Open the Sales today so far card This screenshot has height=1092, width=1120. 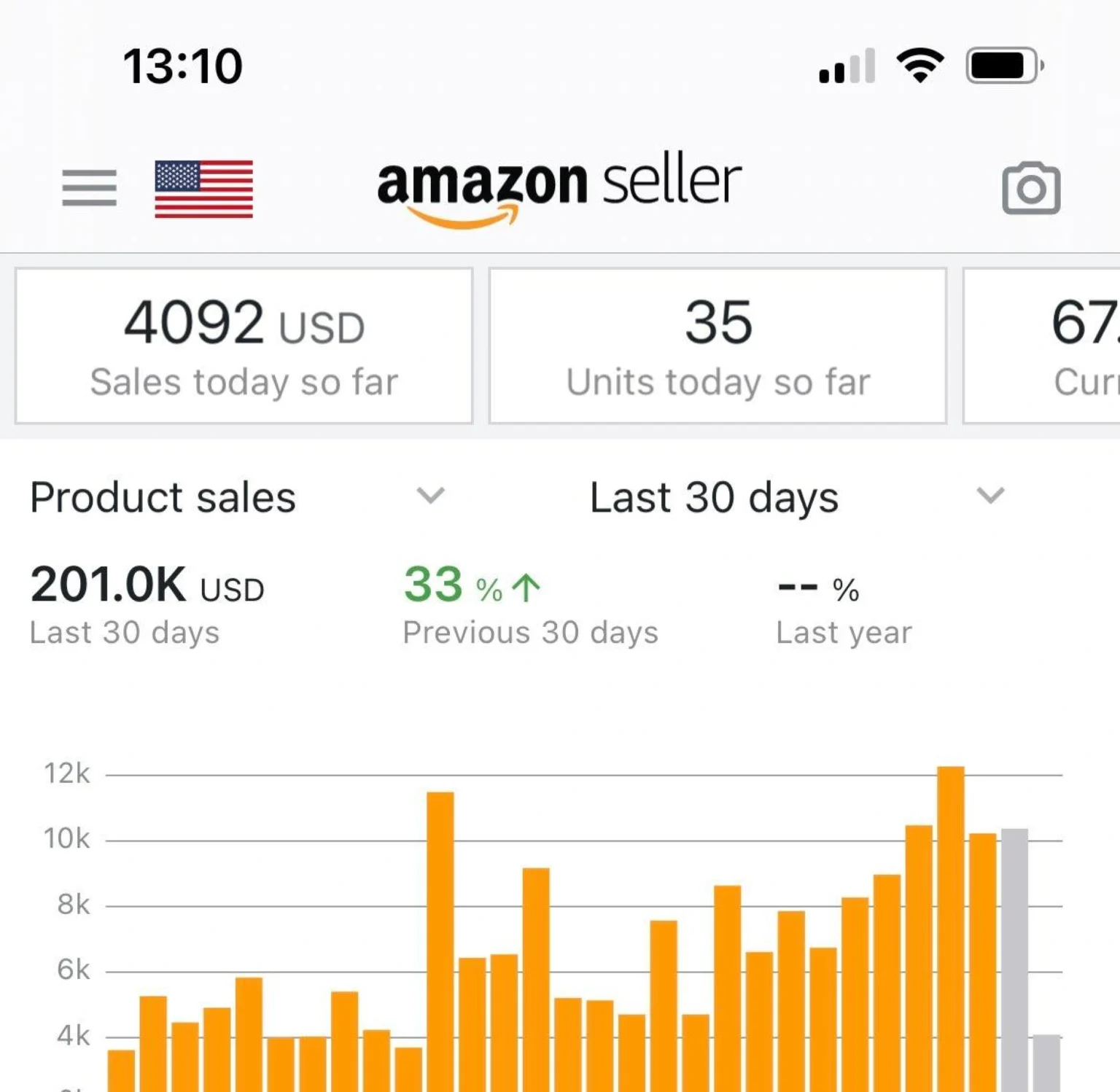244,346
